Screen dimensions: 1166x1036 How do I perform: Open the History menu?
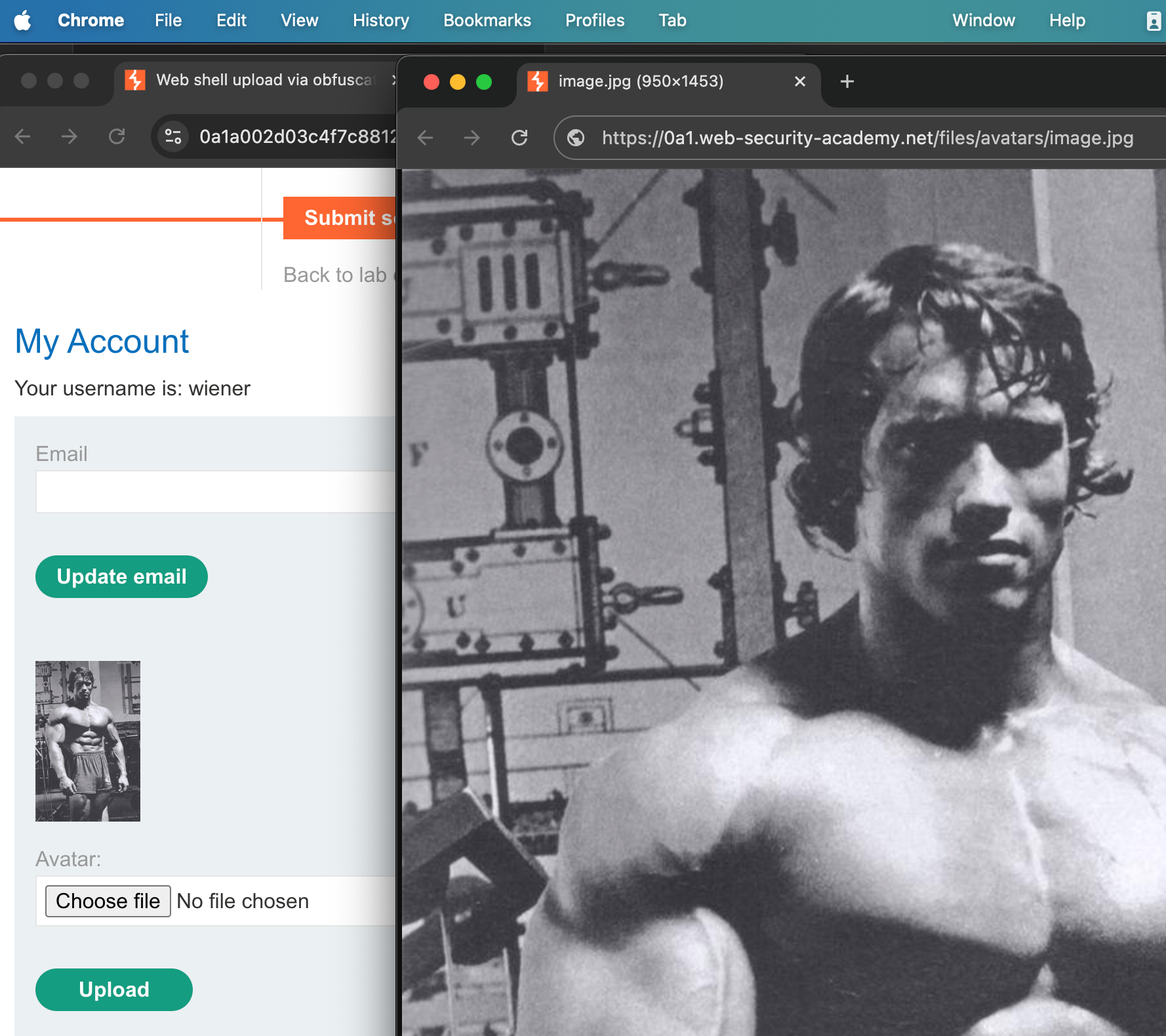coord(380,20)
